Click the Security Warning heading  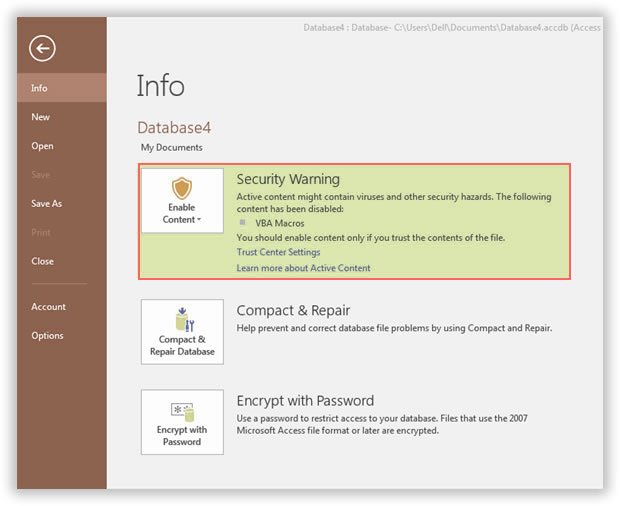(288, 180)
